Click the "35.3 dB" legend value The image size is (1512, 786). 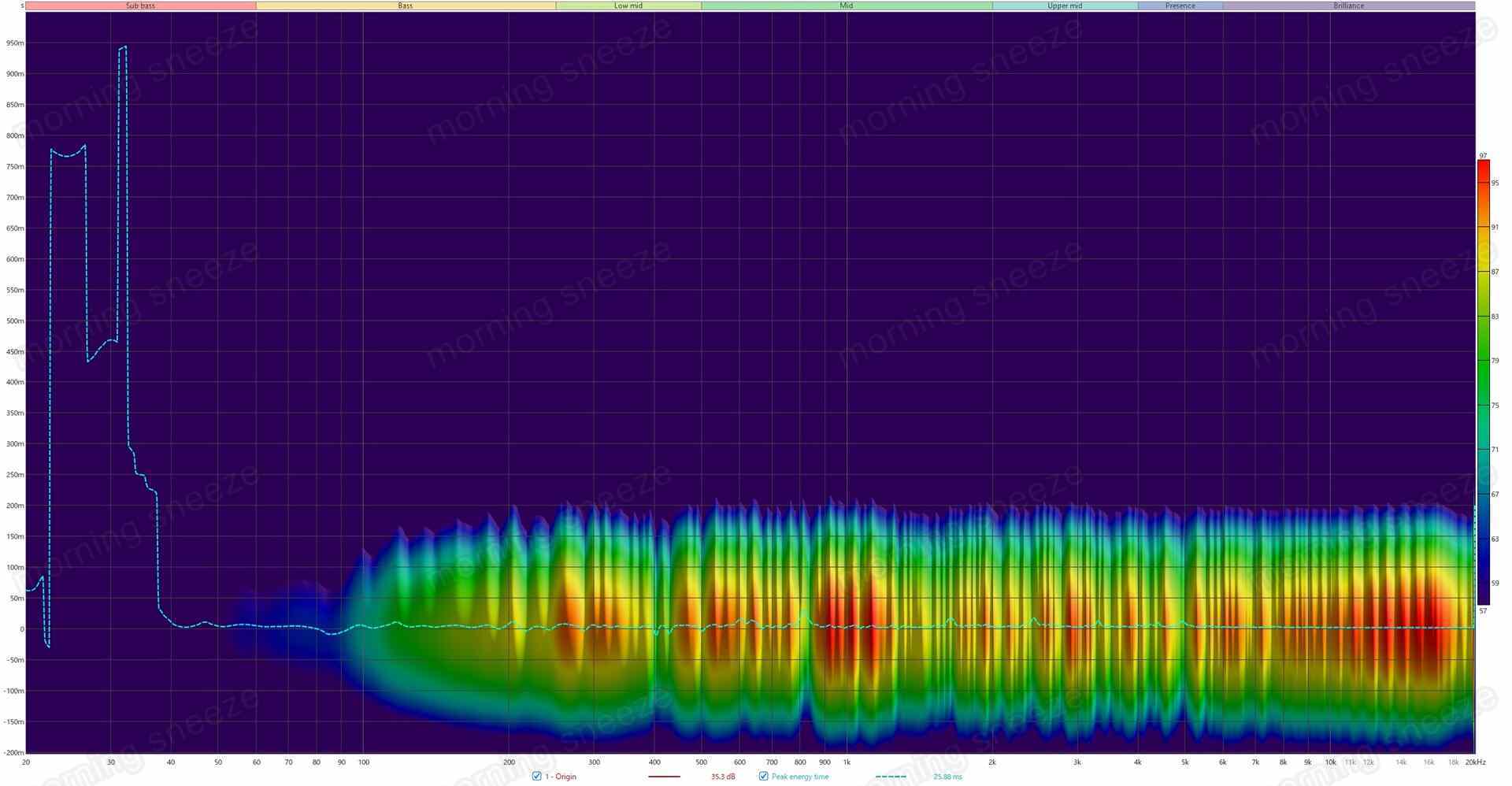[x=723, y=777]
